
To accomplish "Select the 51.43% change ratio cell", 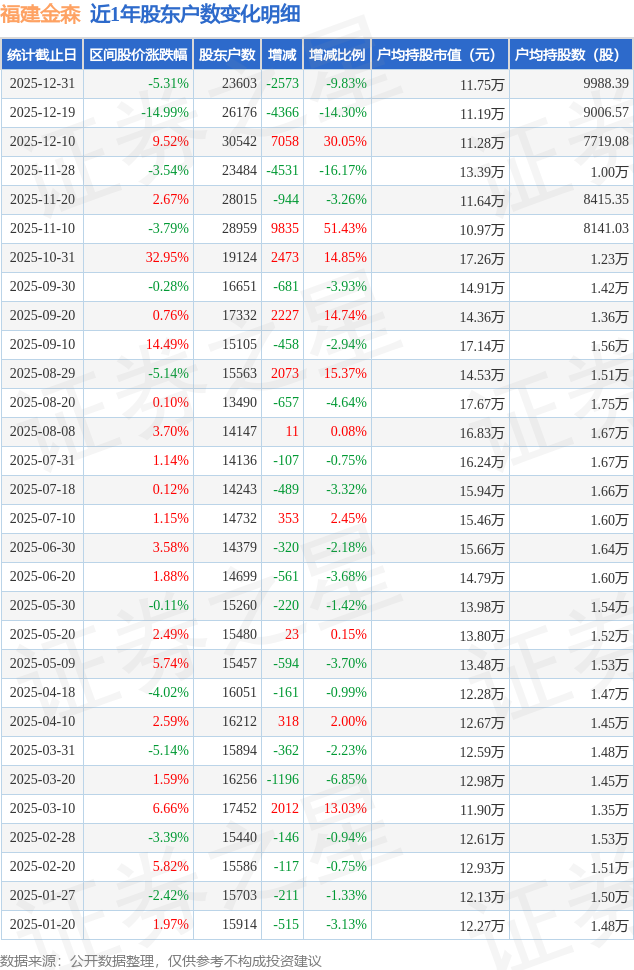I will 345,229.
